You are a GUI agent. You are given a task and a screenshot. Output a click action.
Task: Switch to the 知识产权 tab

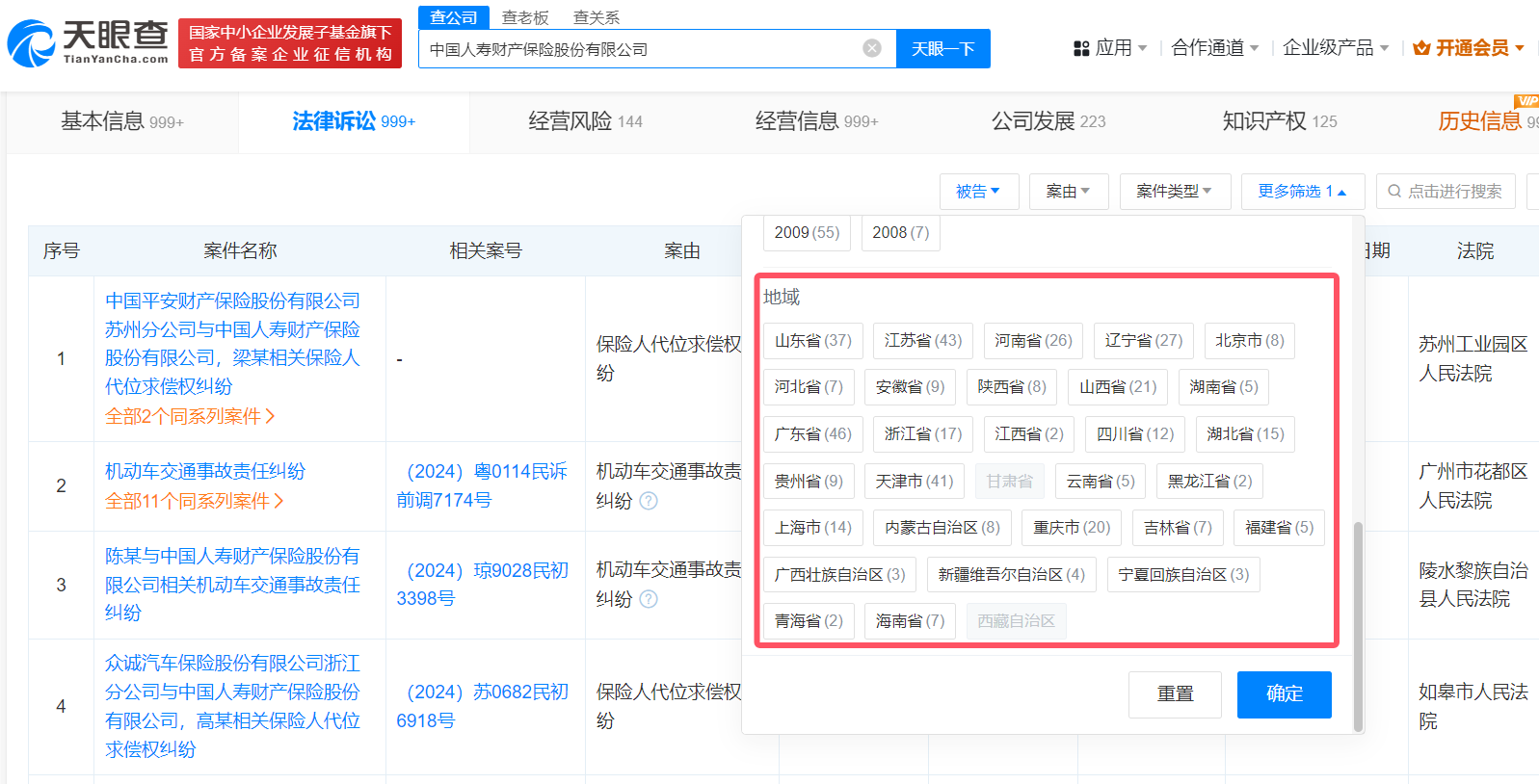click(x=1280, y=121)
